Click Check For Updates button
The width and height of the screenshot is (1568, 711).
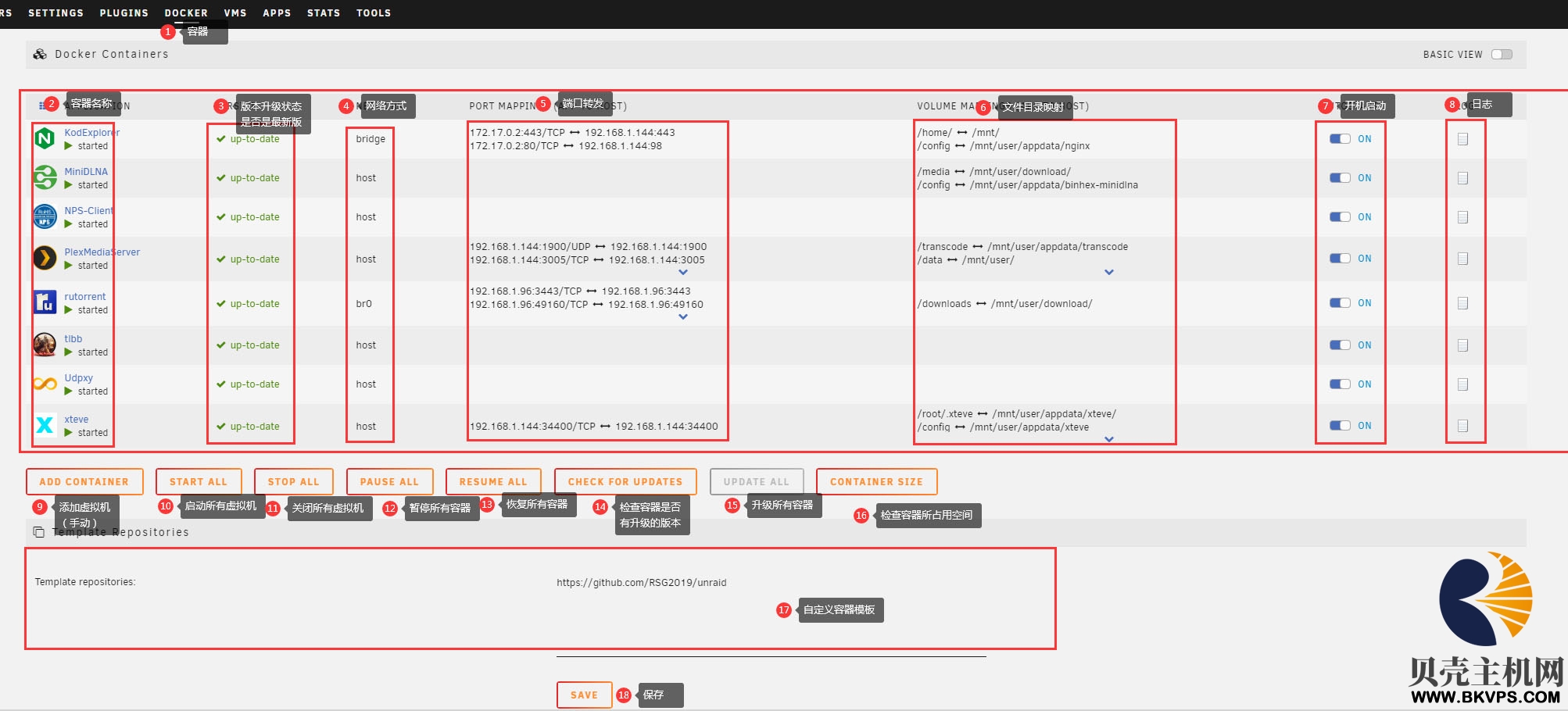pos(625,482)
